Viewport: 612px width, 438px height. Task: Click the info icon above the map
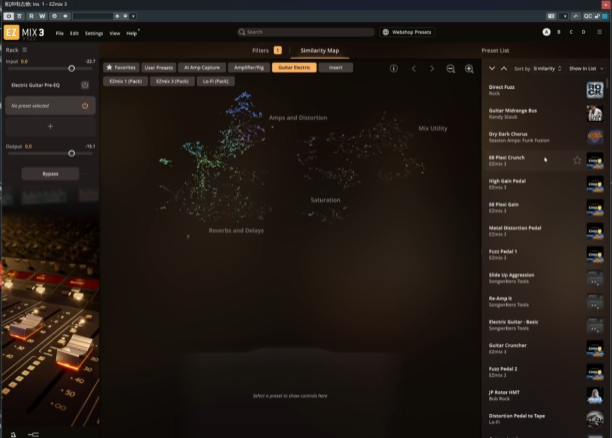393,68
